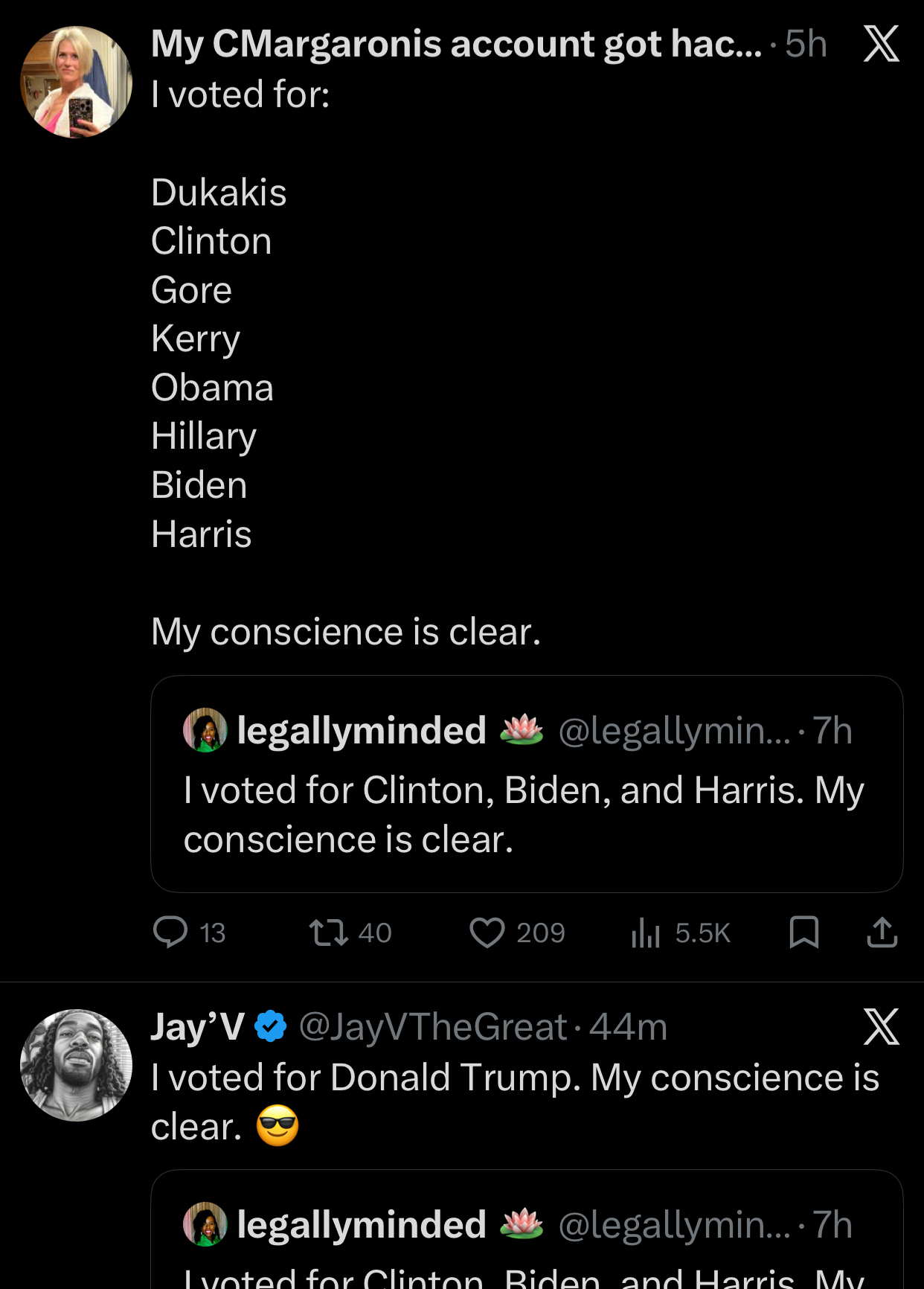The height and width of the screenshot is (1289, 924).
Task: Tap legallyminded avatar in first quoted post
Action: click(x=205, y=730)
